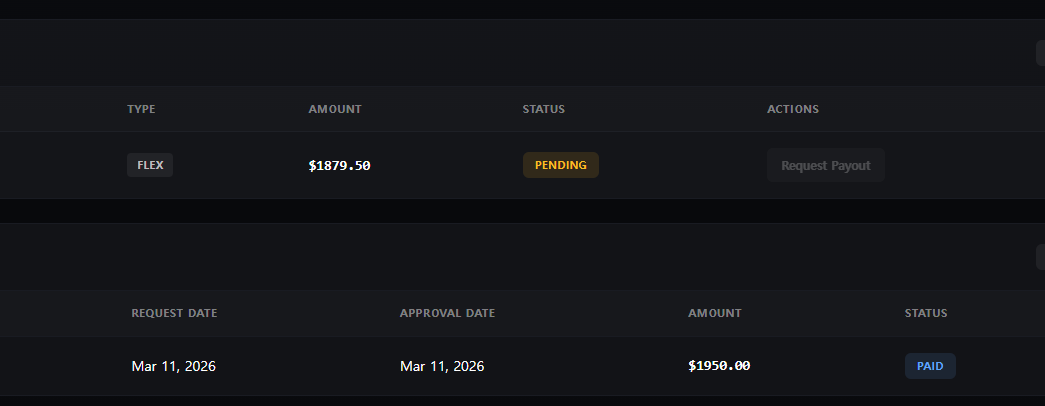Viewport: 1045px width, 406px height.
Task: Click the STATUS header above PAID
Action: coord(926,313)
